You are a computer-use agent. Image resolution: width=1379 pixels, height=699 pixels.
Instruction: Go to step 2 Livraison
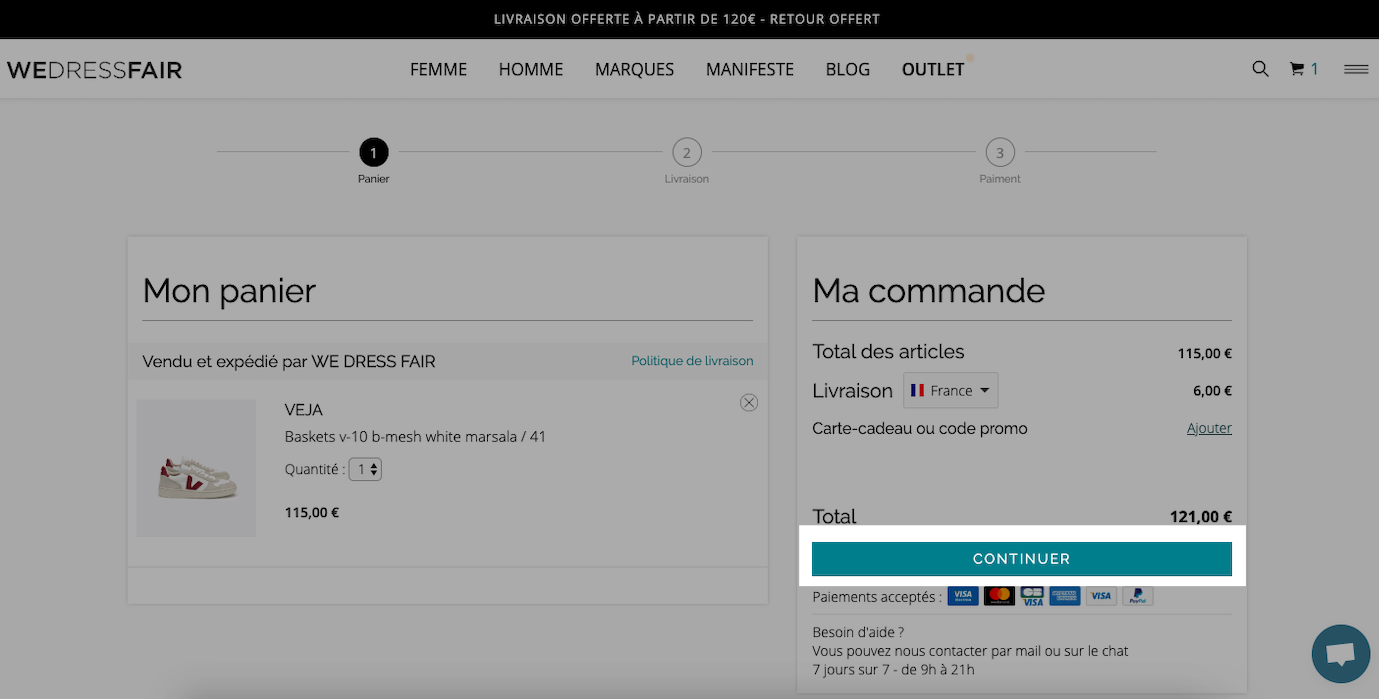[x=686, y=153]
